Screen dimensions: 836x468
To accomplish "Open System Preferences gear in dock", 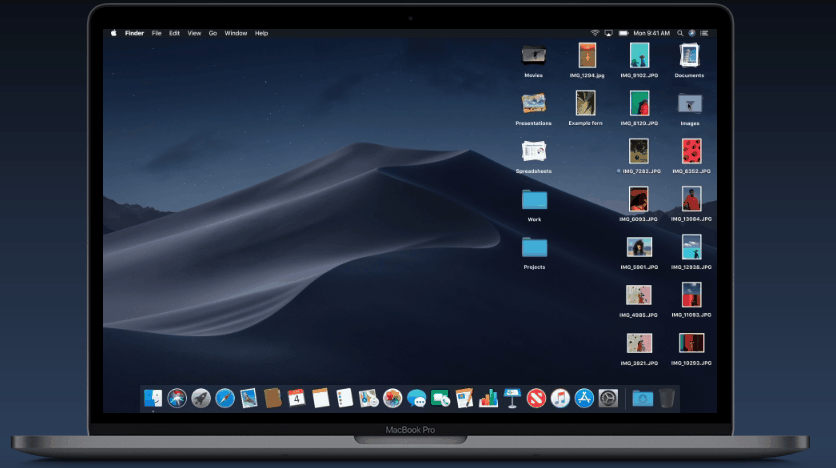I will click(608, 398).
